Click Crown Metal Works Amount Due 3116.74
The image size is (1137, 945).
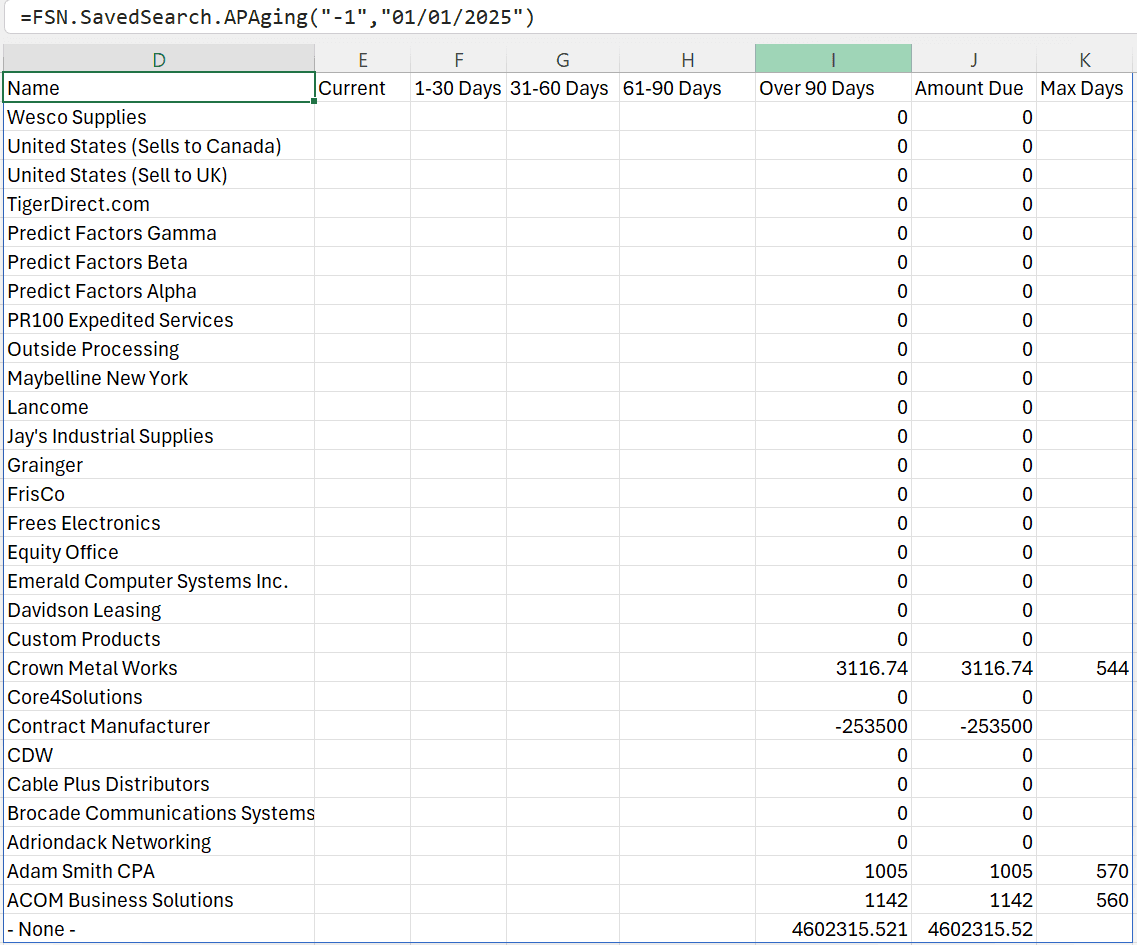click(974, 668)
